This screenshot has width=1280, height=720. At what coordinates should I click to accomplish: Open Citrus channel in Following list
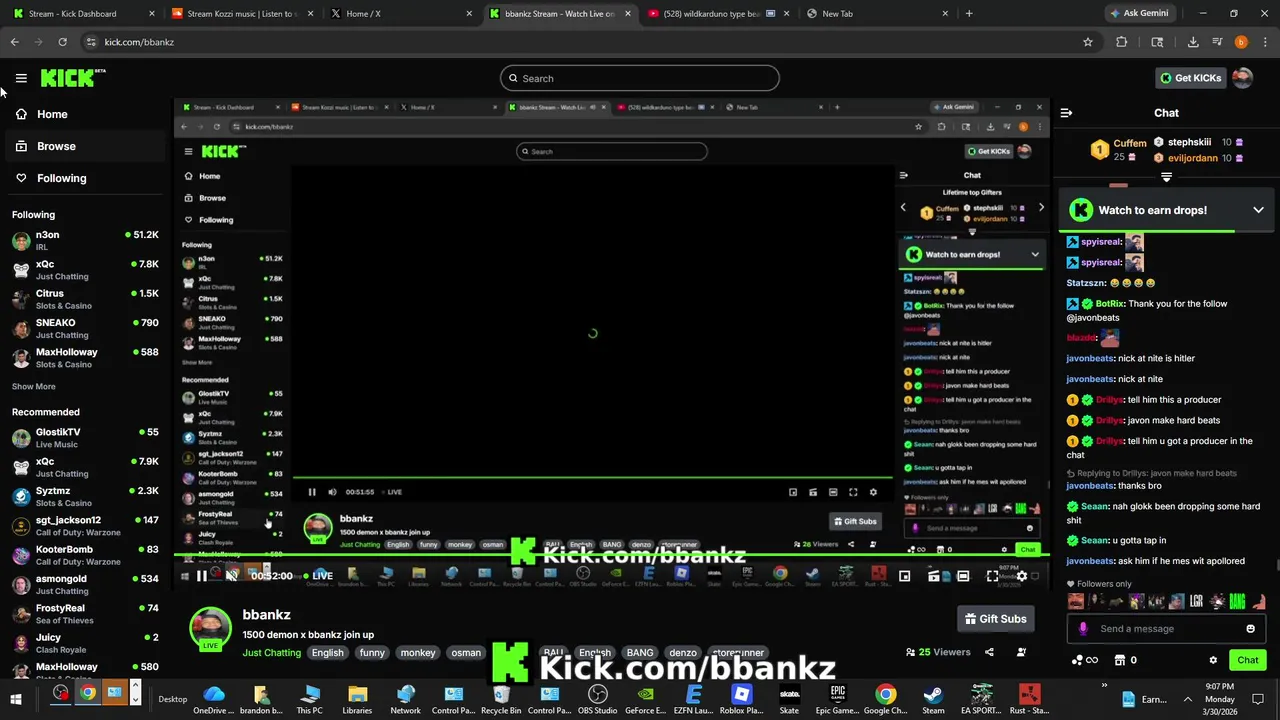click(x=85, y=300)
